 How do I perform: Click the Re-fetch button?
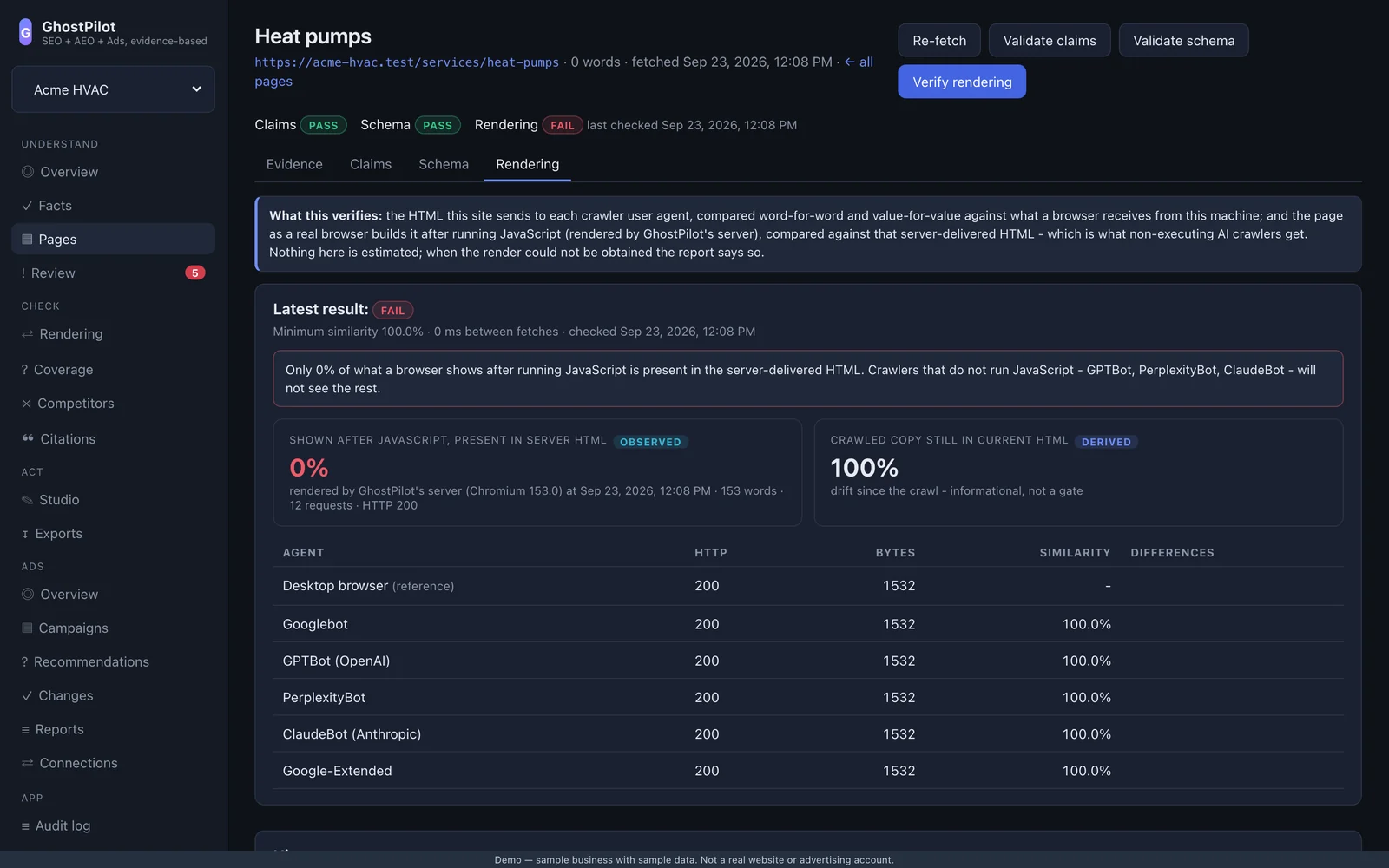click(939, 40)
